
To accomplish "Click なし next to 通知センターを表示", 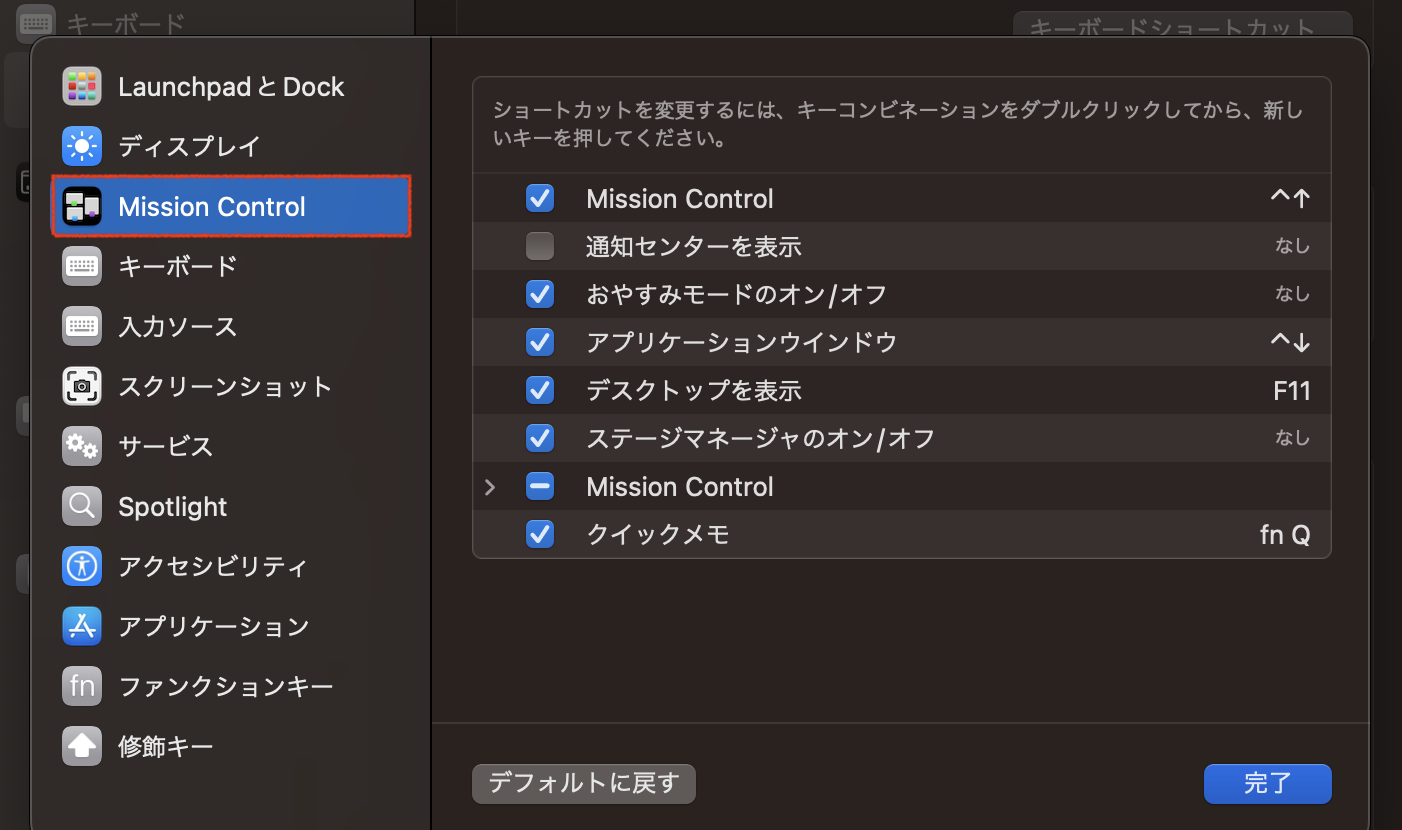I will (x=1292, y=246).
